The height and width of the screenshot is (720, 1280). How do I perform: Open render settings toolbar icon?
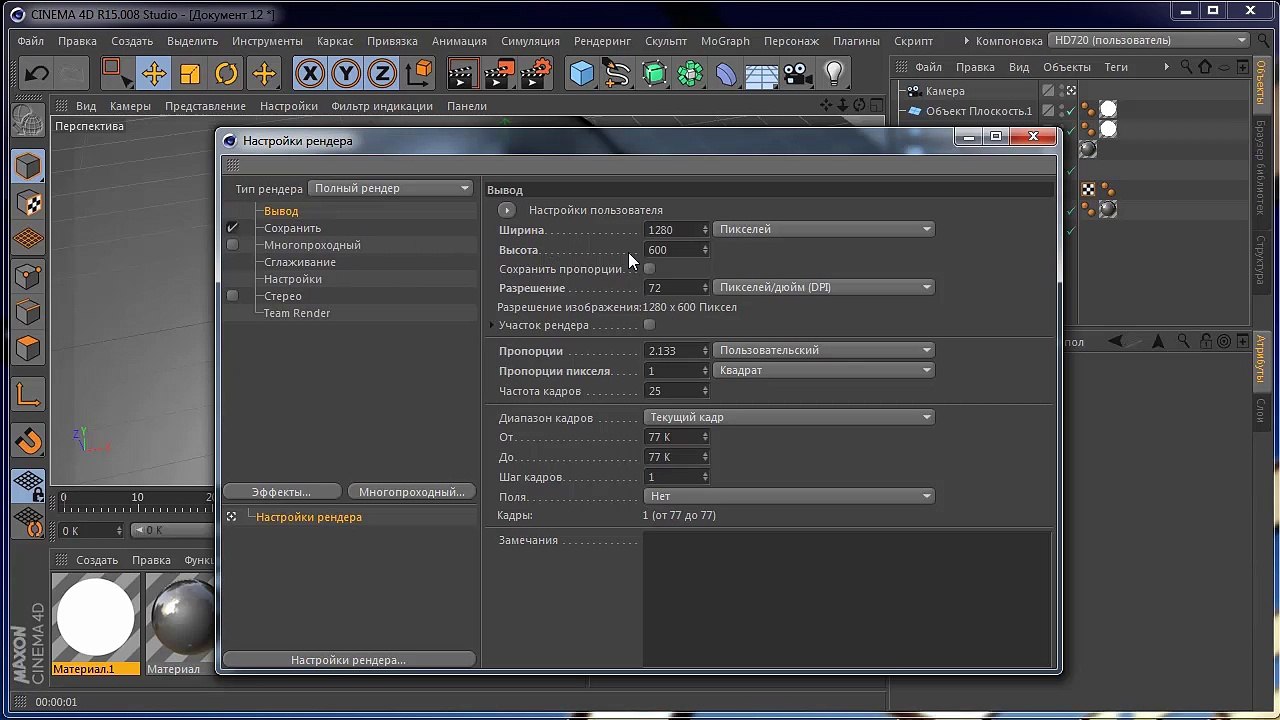tap(536, 74)
